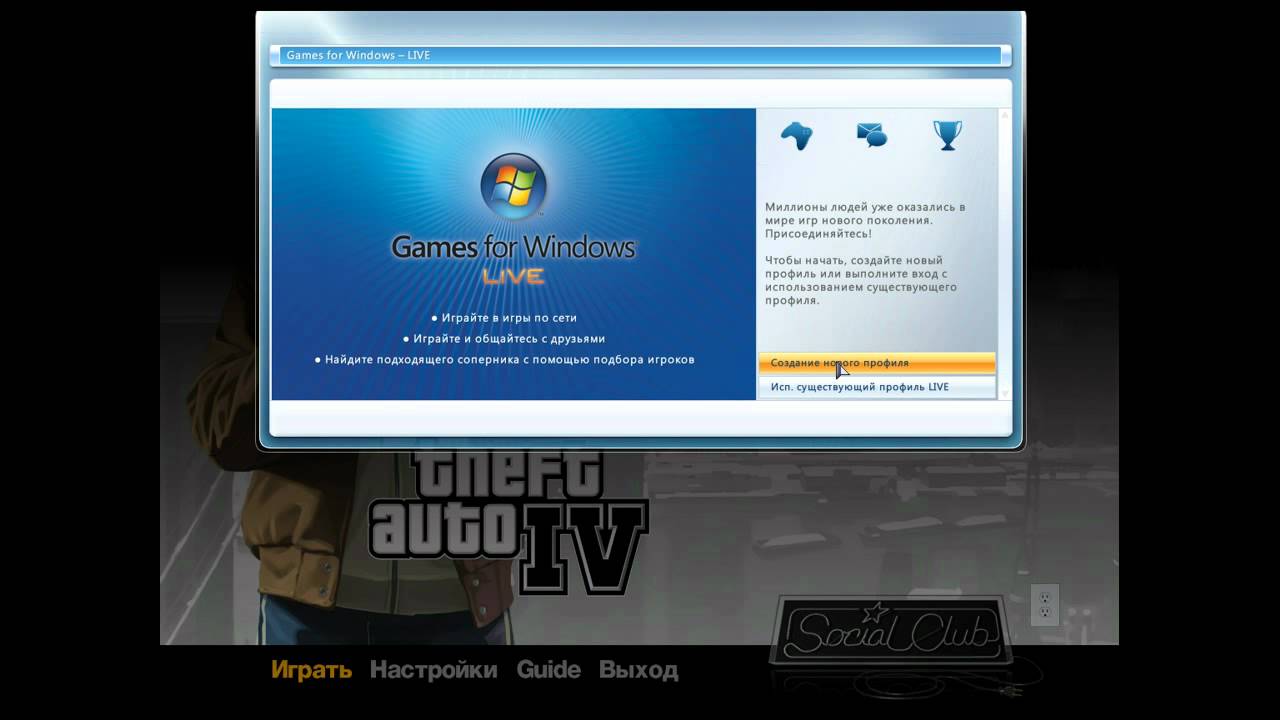Choose Выход to exit the game
This screenshot has width=1280, height=720.
pos(638,670)
